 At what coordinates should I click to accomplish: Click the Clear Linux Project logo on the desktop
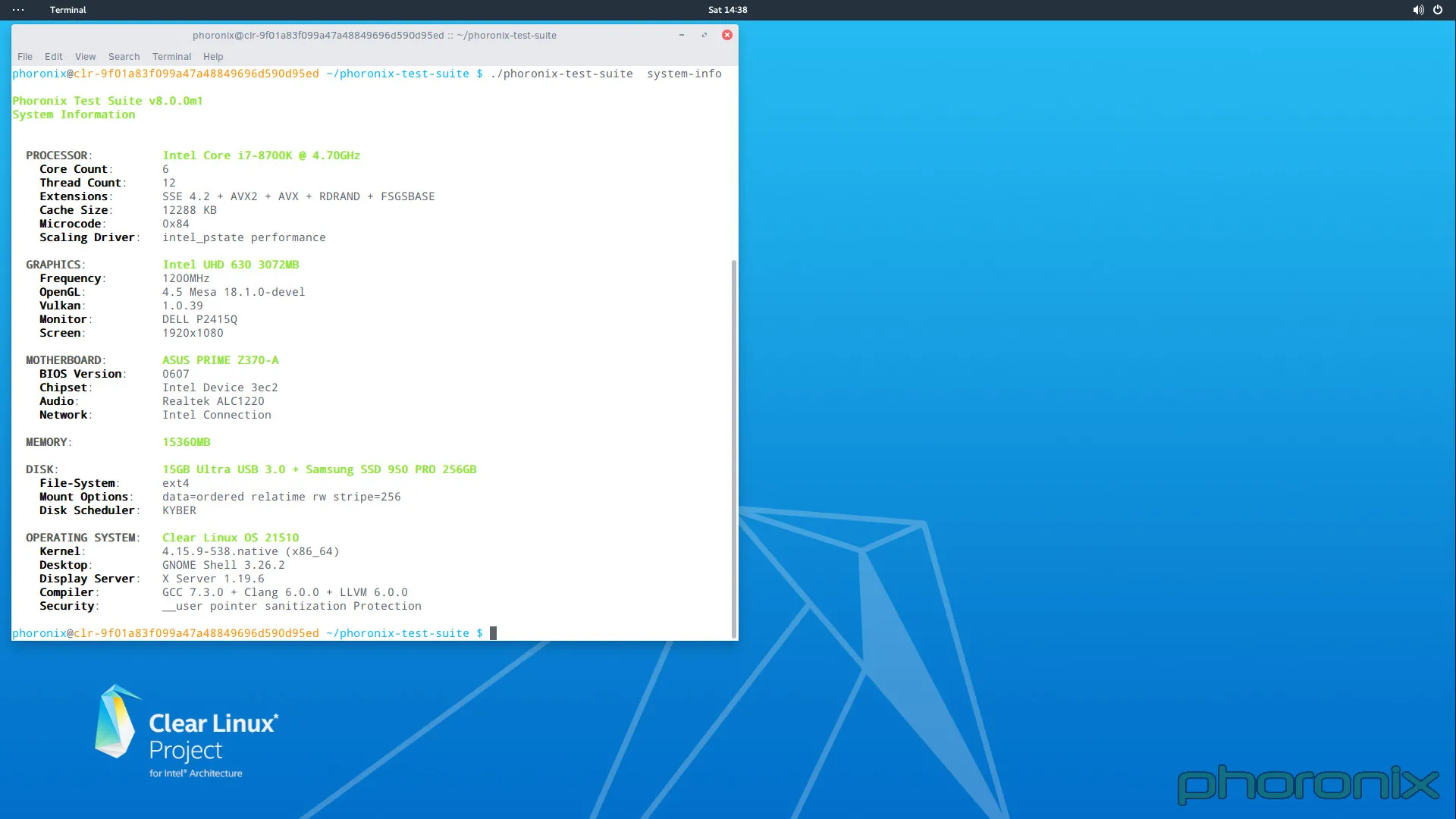186,728
